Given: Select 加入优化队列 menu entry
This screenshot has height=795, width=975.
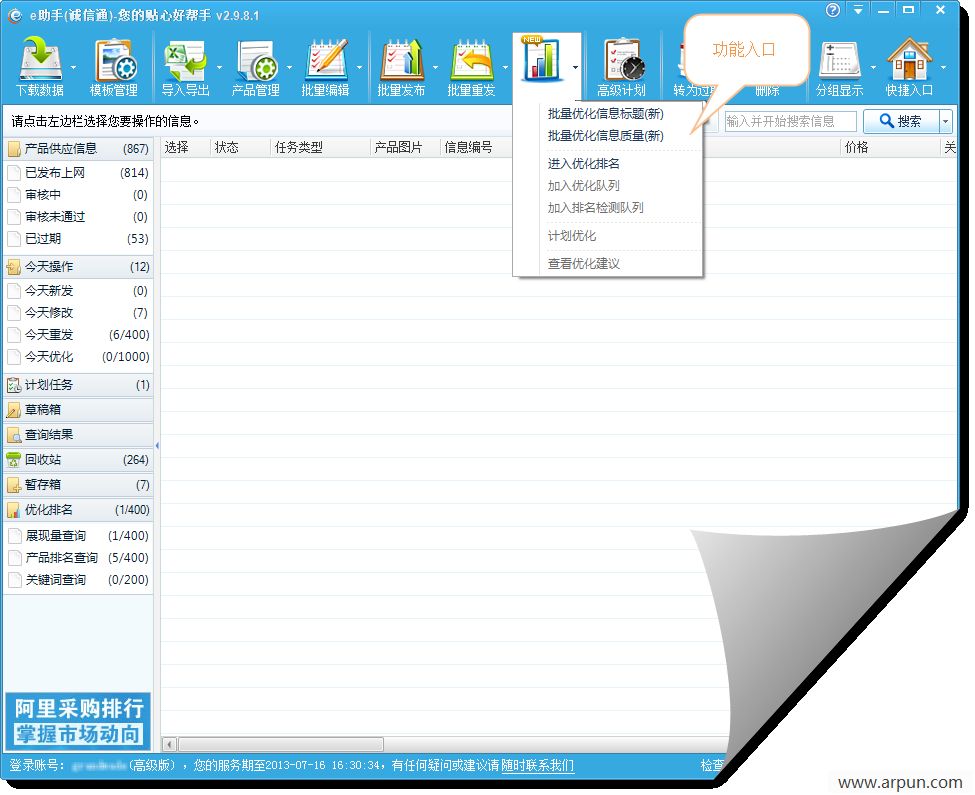Looking at the screenshot, I should pos(583,186).
